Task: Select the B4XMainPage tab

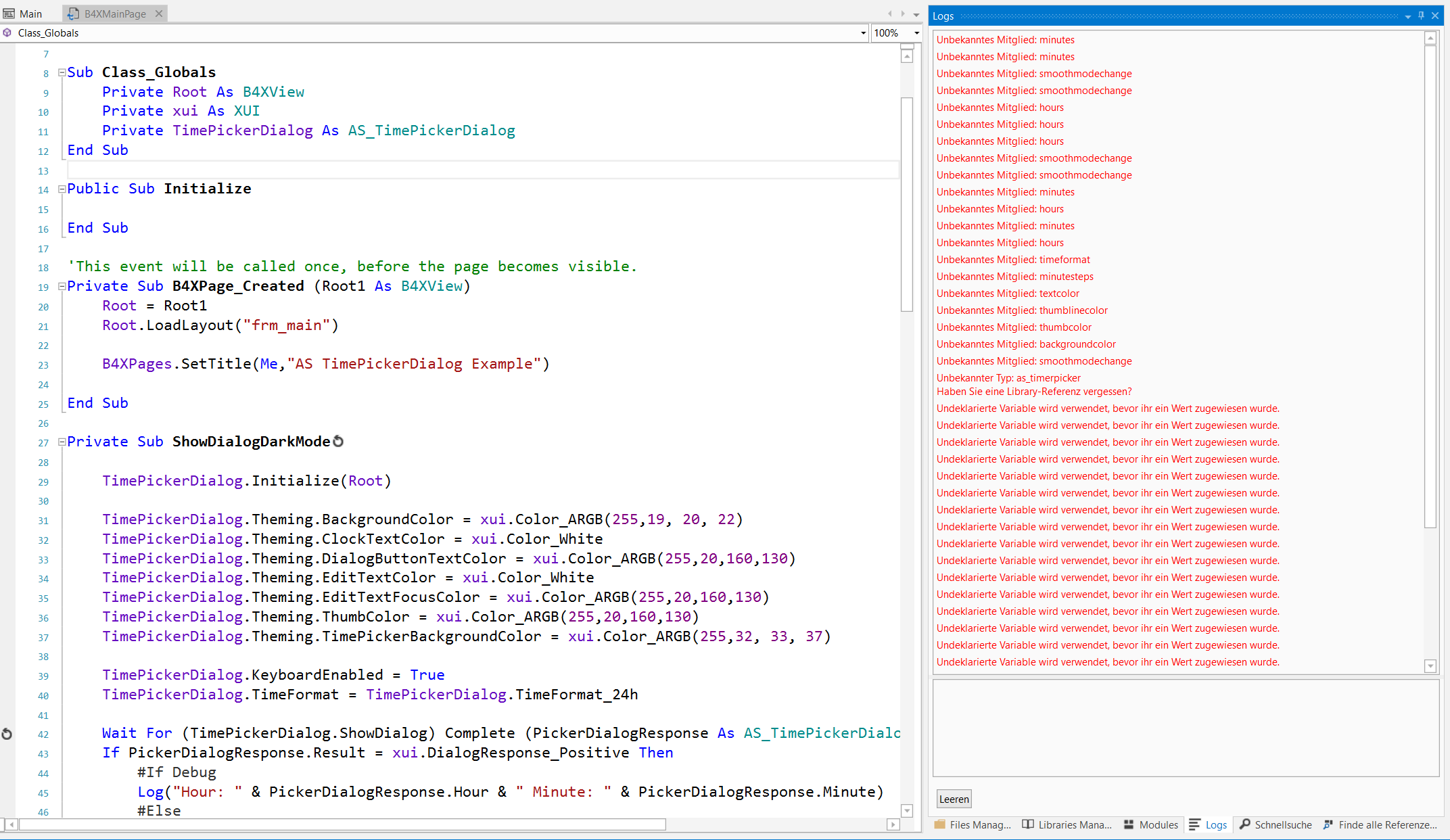Action: click(x=114, y=14)
